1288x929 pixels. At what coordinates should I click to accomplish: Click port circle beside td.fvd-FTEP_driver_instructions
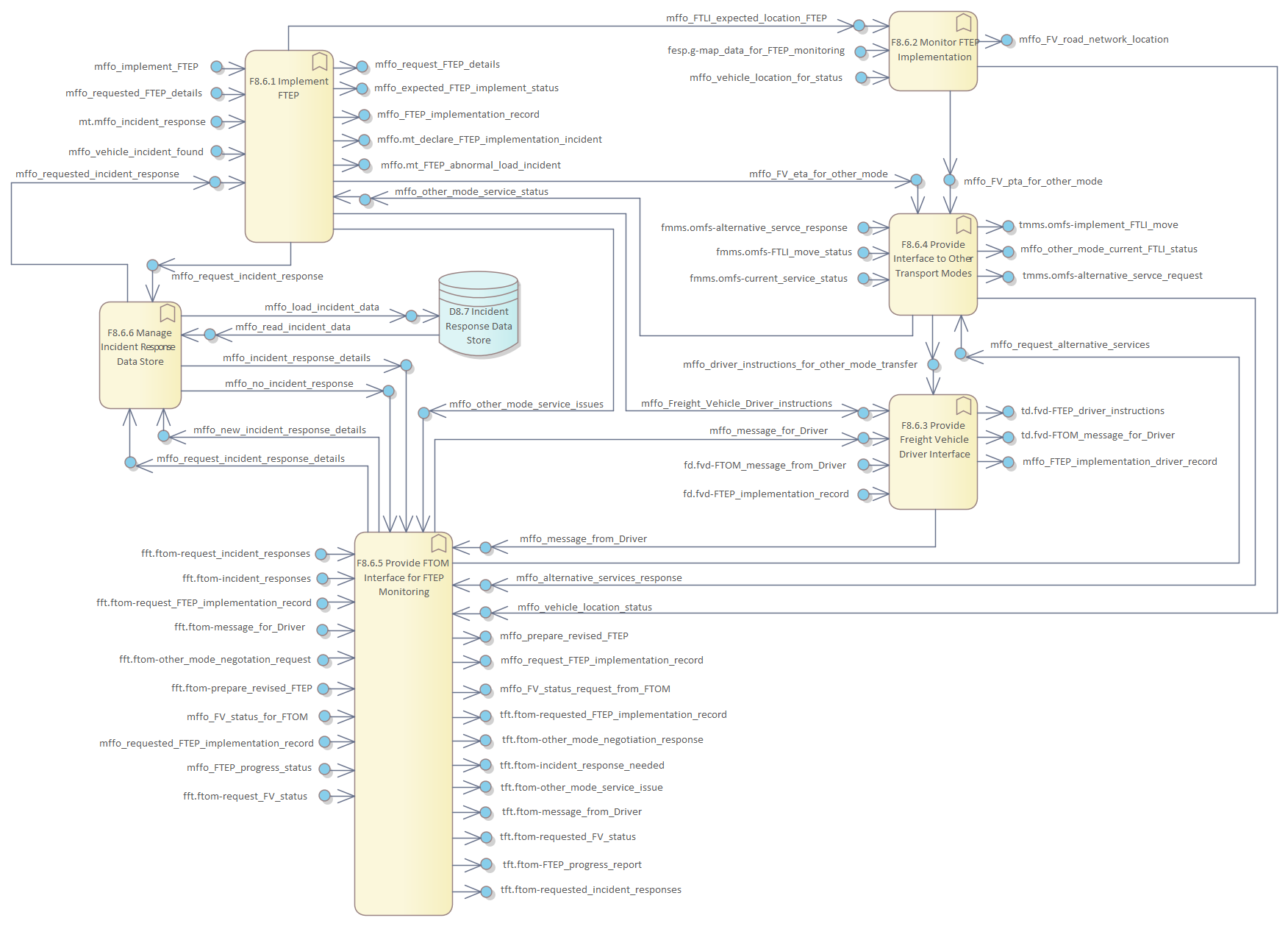[x=1008, y=412]
